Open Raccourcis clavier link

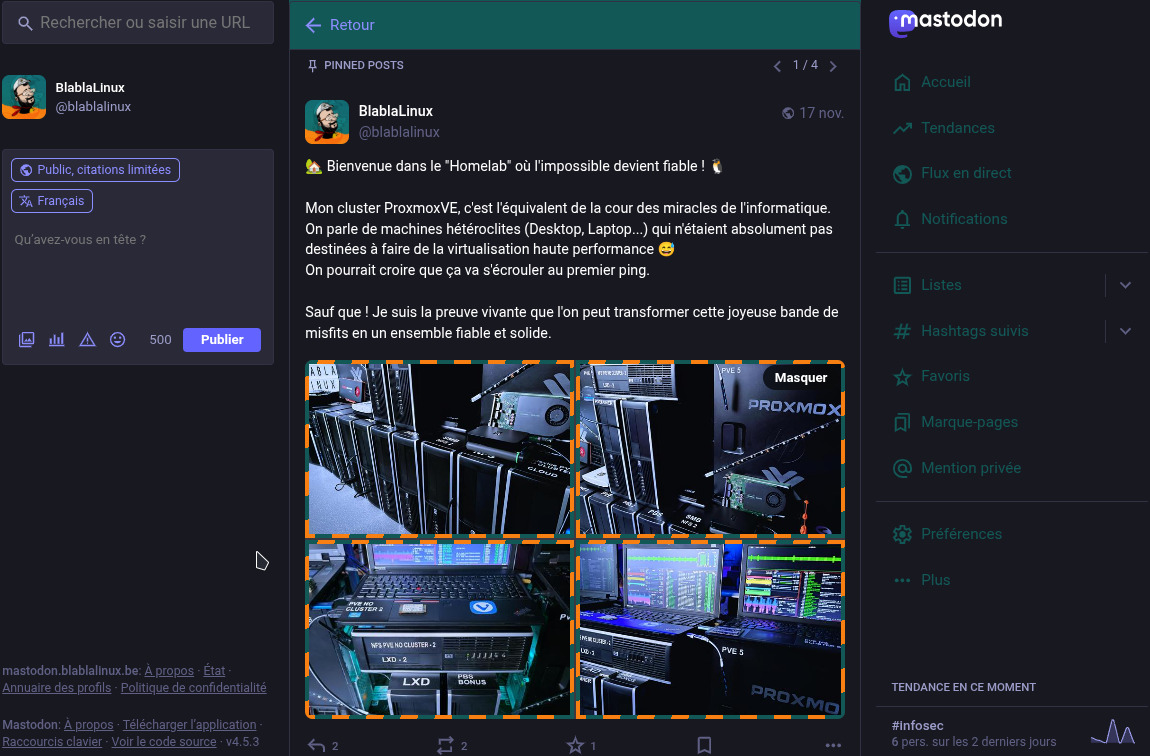(x=52, y=742)
